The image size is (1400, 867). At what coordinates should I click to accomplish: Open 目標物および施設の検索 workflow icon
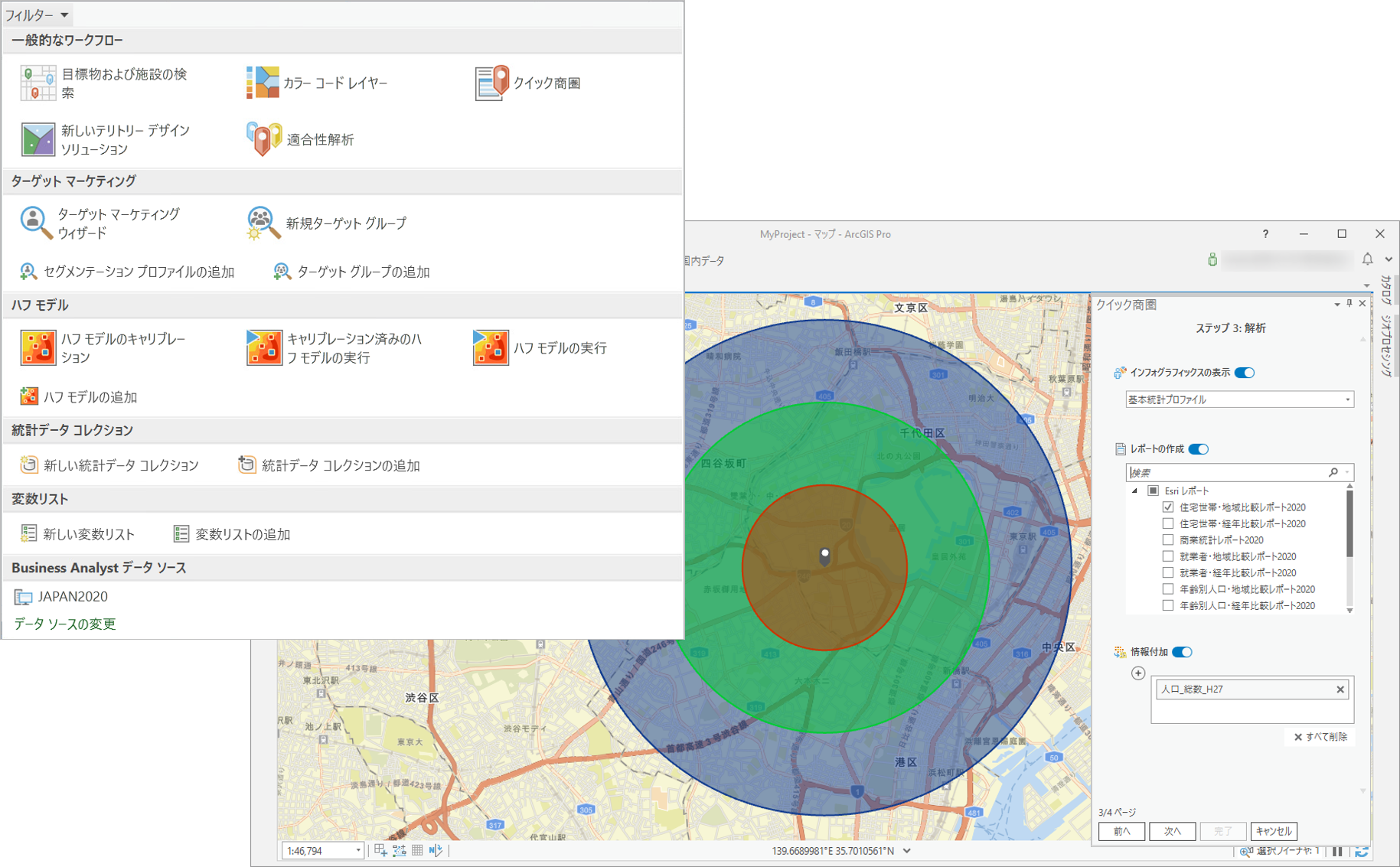(x=38, y=83)
